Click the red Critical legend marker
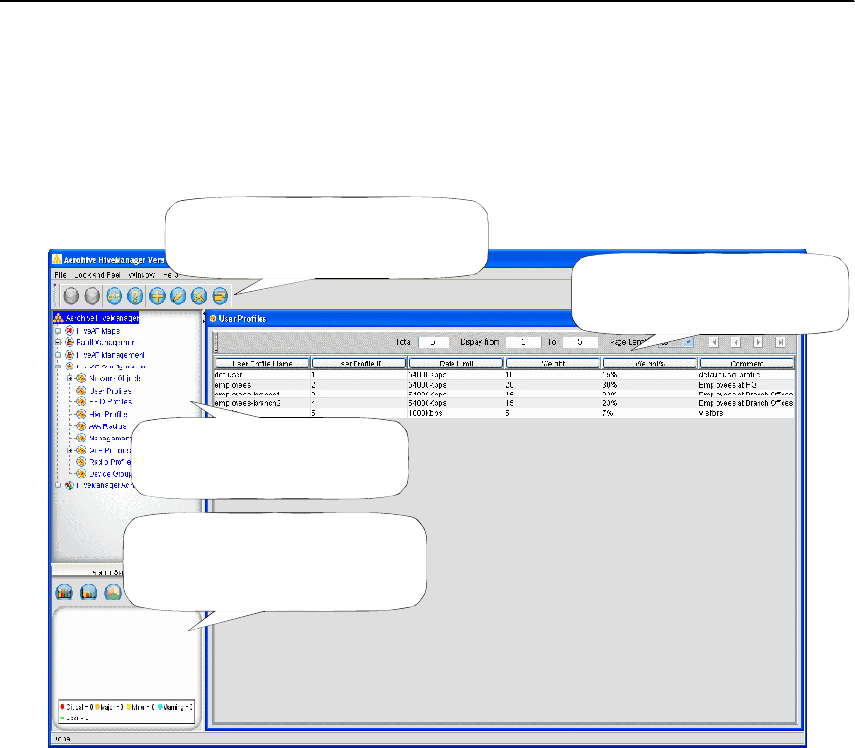Viewport: 855px width, 748px height. 63,707
